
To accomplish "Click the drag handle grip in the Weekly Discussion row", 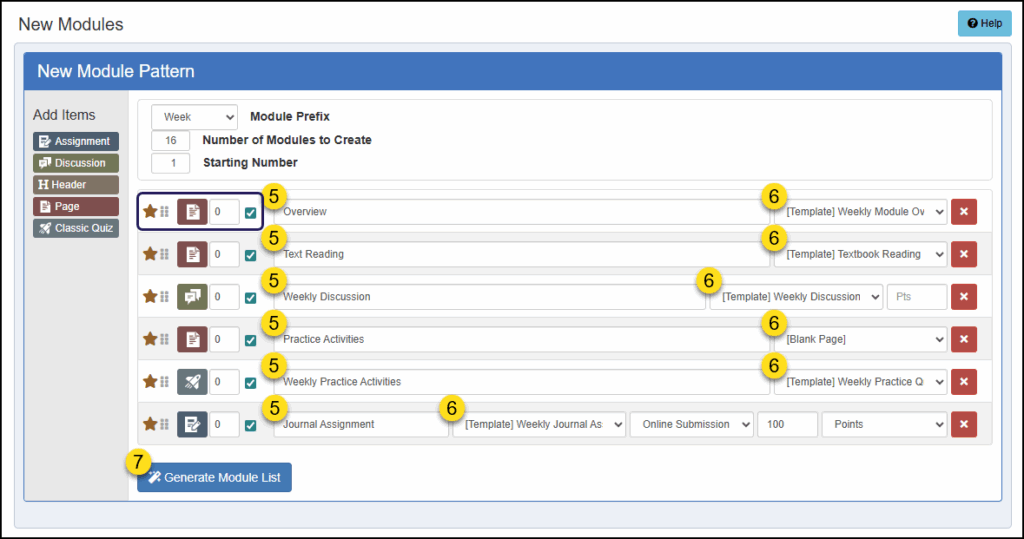I will [x=165, y=297].
